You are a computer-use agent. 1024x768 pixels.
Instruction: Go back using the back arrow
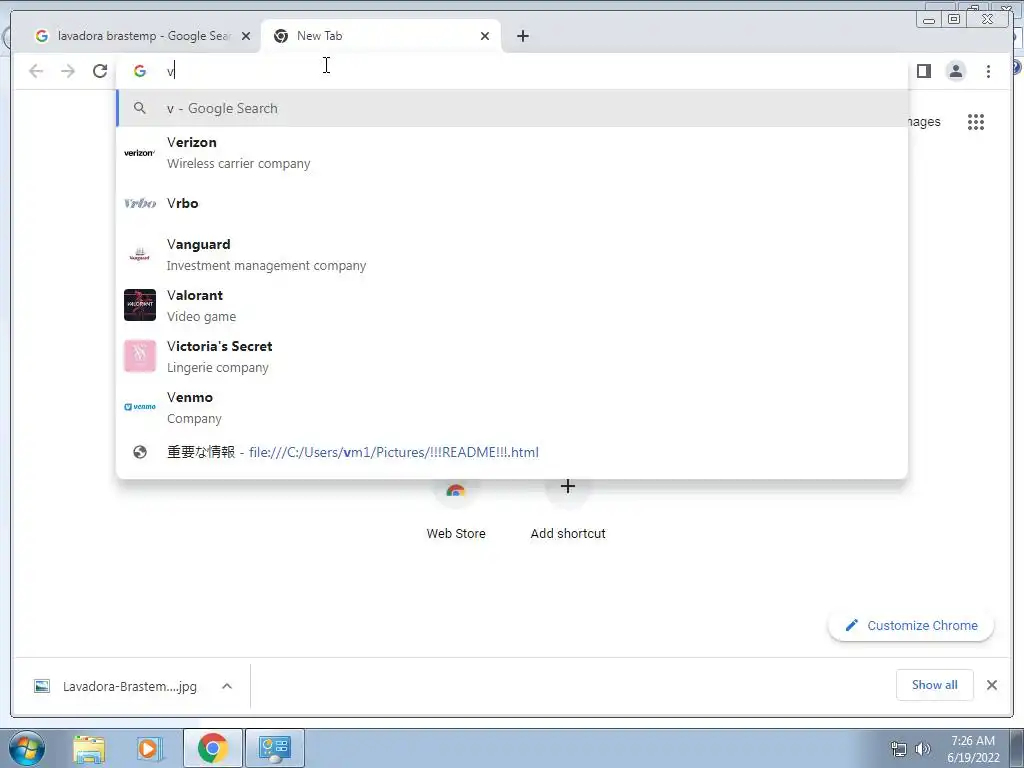(x=36, y=71)
